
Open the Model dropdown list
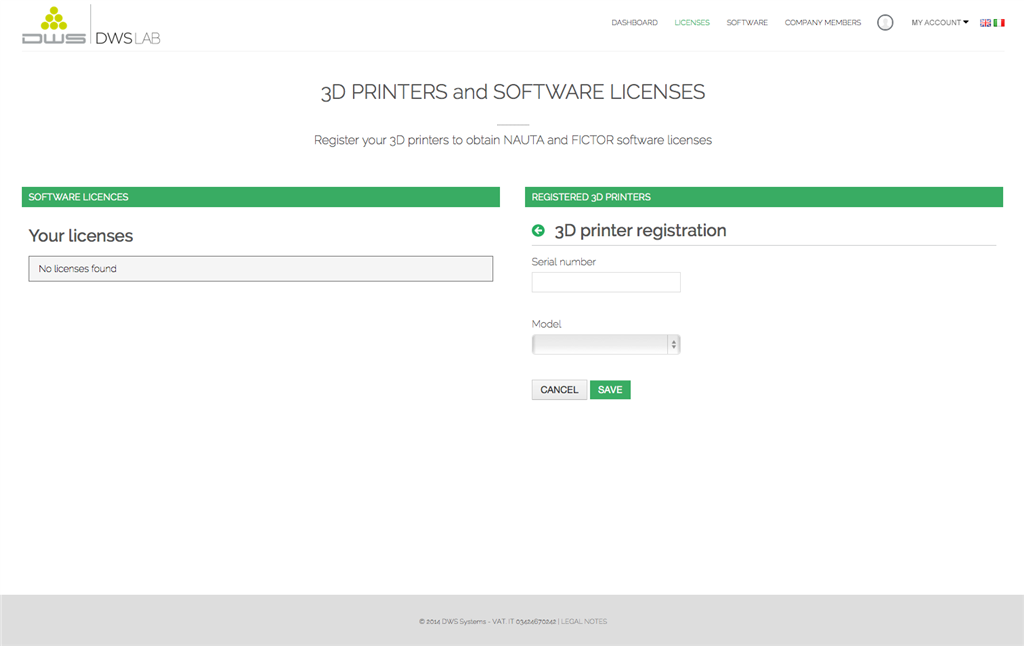(x=606, y=345)
